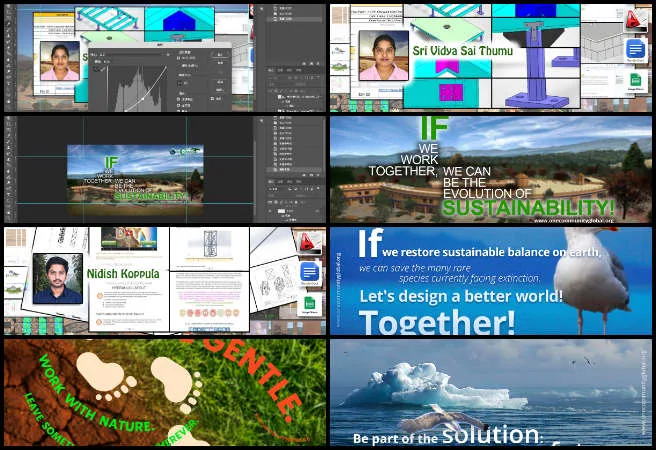This screenshot has height=450, width=656.
Task: Click the green 'SUSTAINABILITY!' text in the large banner
Action: (528, 208)
